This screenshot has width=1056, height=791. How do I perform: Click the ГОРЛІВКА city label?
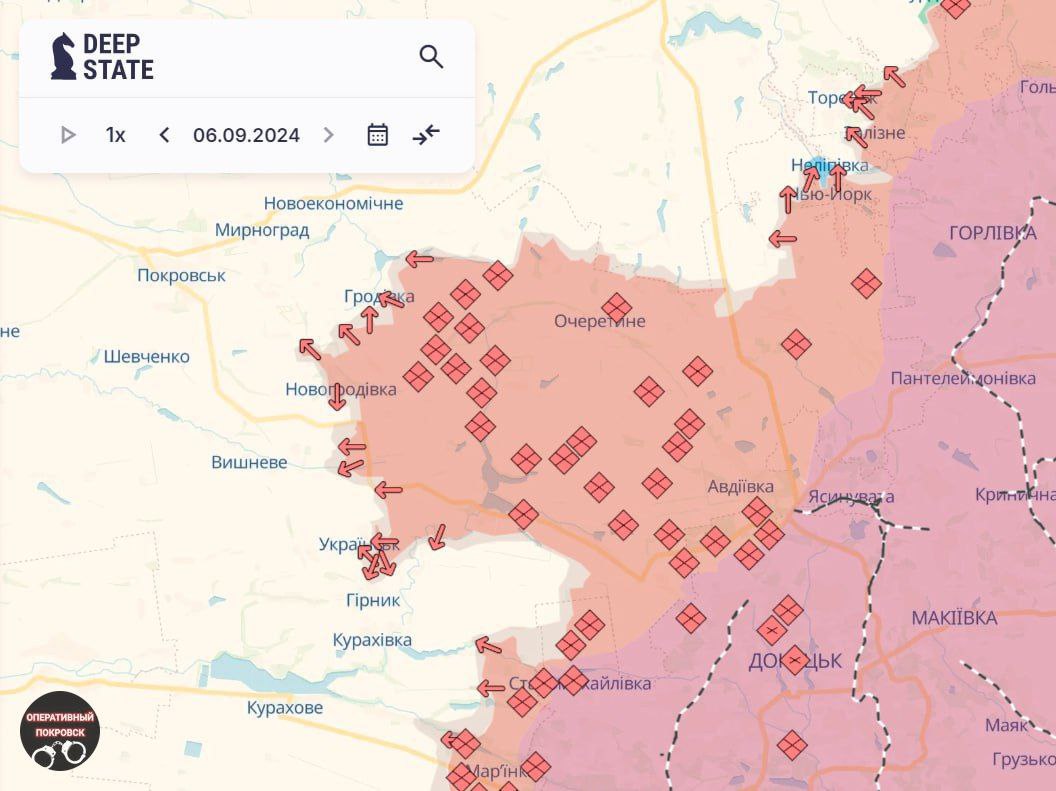pos(992,233)
